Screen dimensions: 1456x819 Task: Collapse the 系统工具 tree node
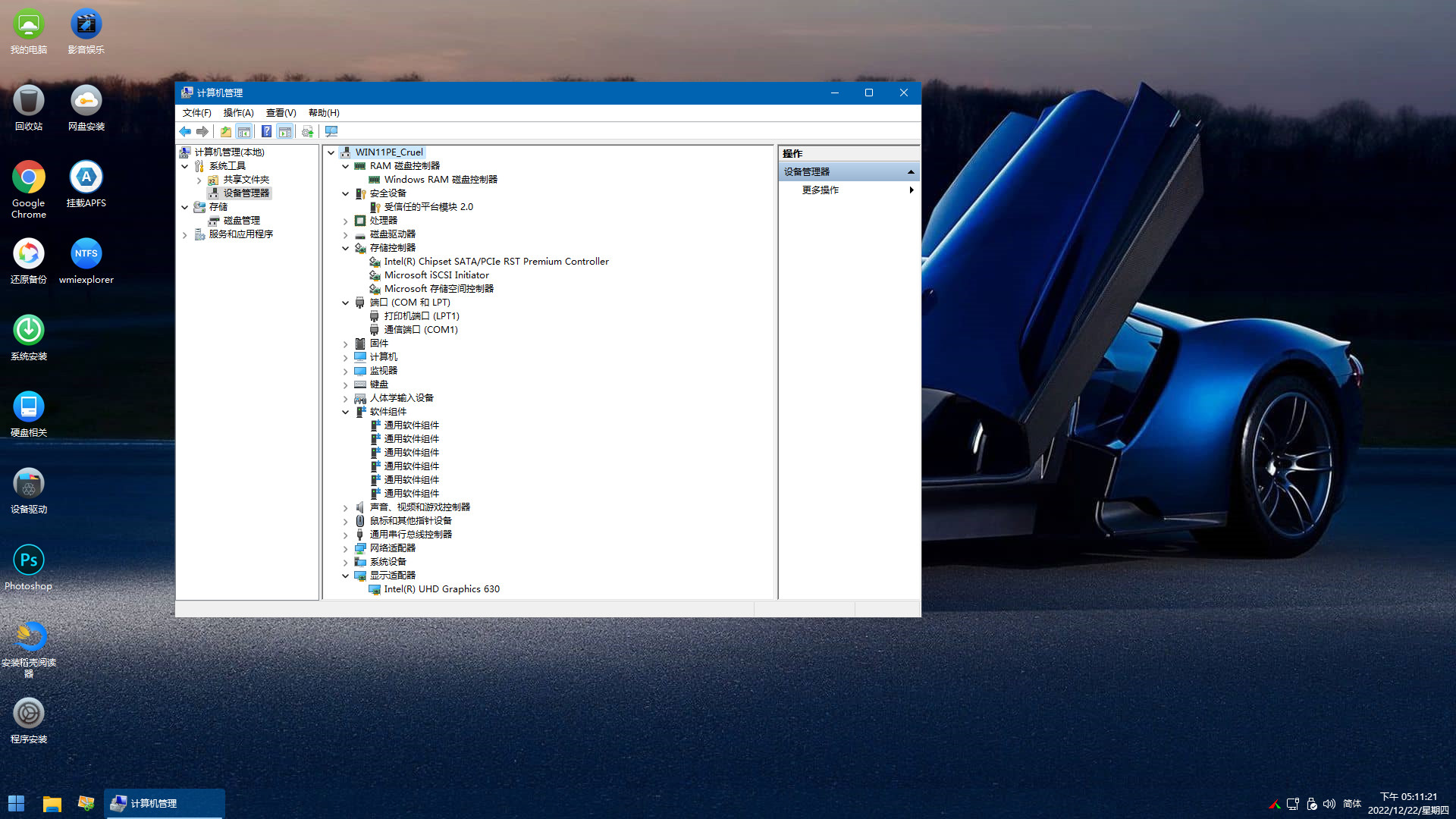184,166
